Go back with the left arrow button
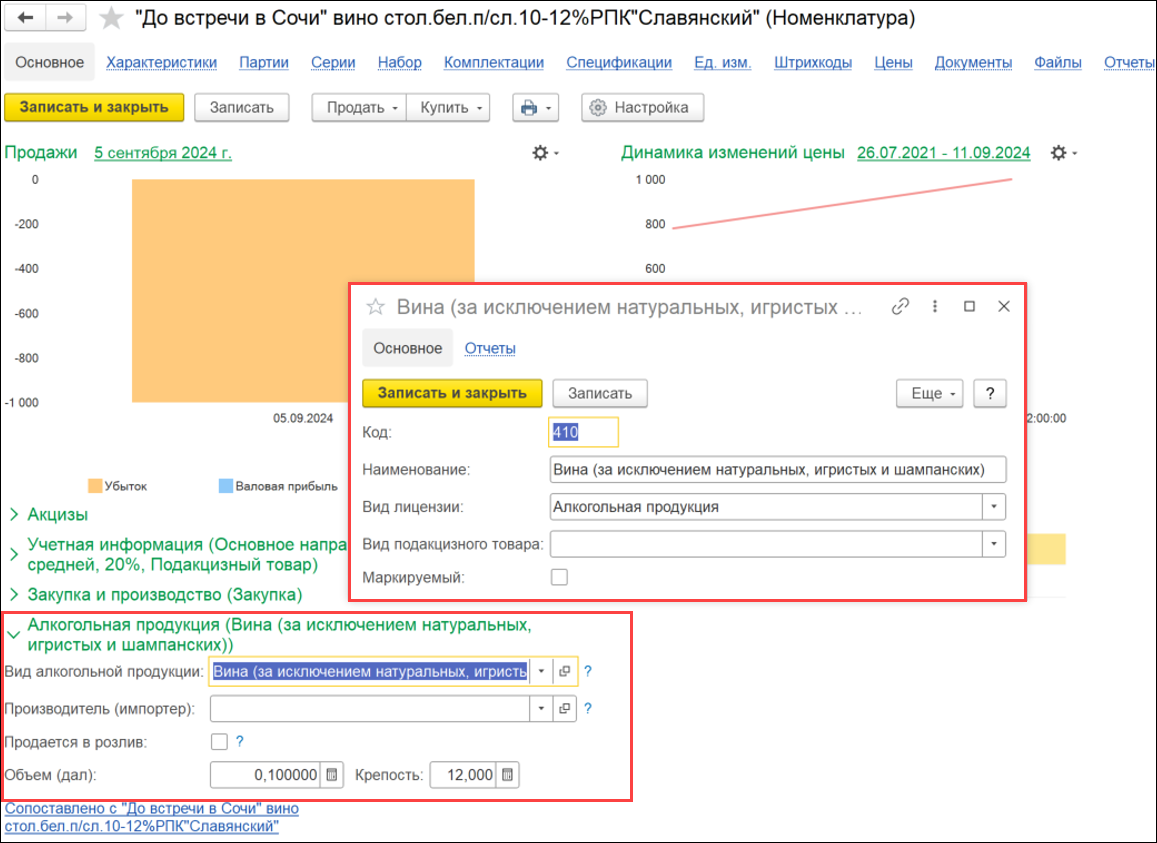 (25, 18)
